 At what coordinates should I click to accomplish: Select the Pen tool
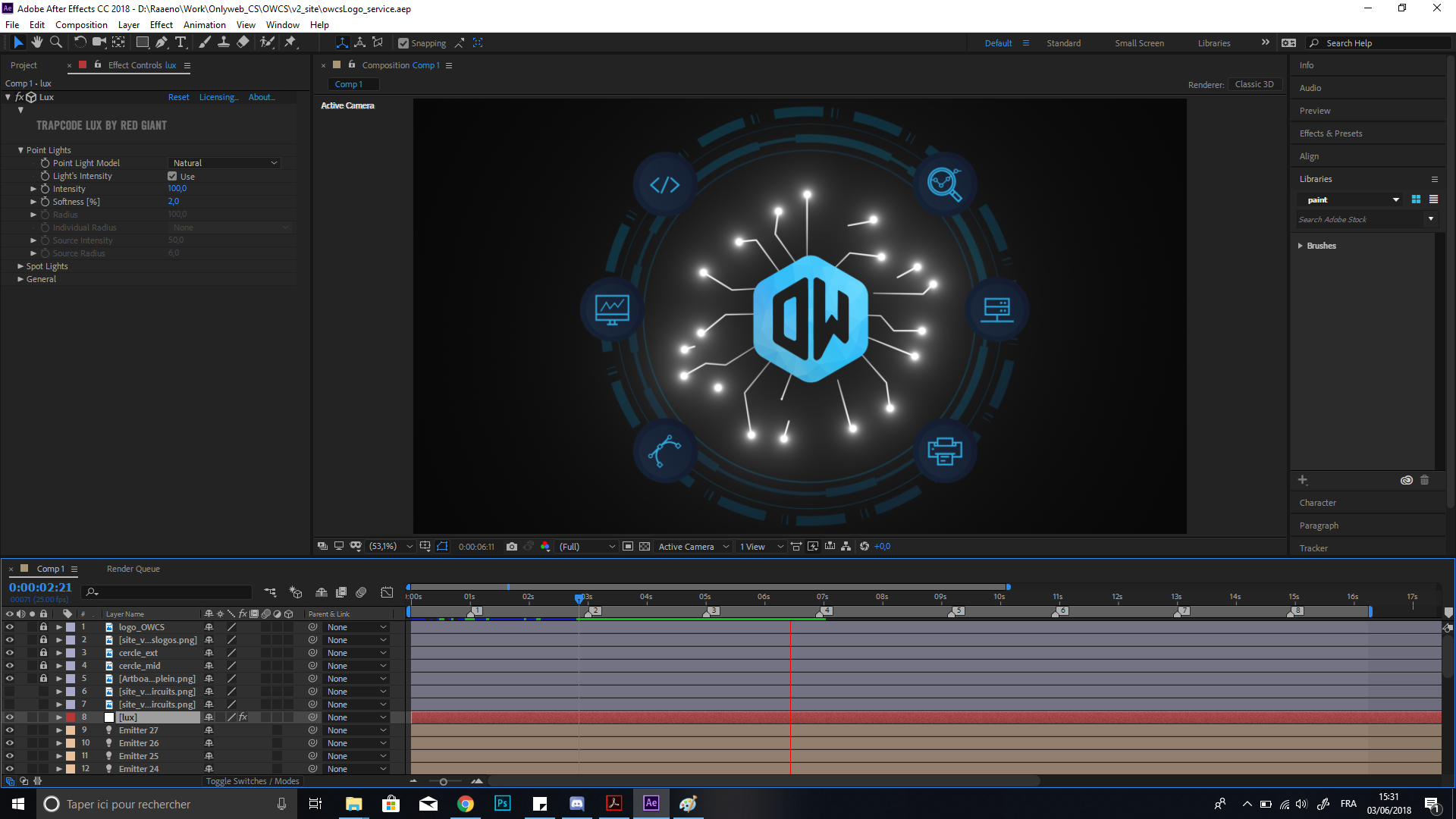[161, 42]
